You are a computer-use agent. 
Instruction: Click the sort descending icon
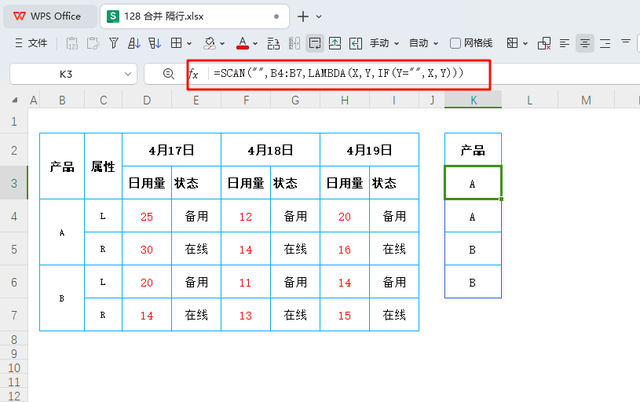(x=155, y=43)
